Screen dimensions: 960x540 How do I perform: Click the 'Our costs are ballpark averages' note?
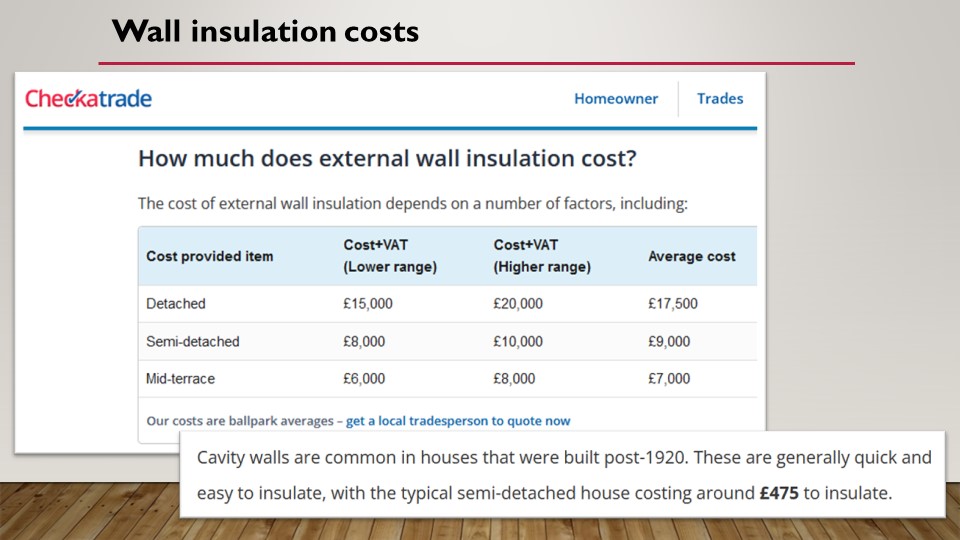pos(239,421)
